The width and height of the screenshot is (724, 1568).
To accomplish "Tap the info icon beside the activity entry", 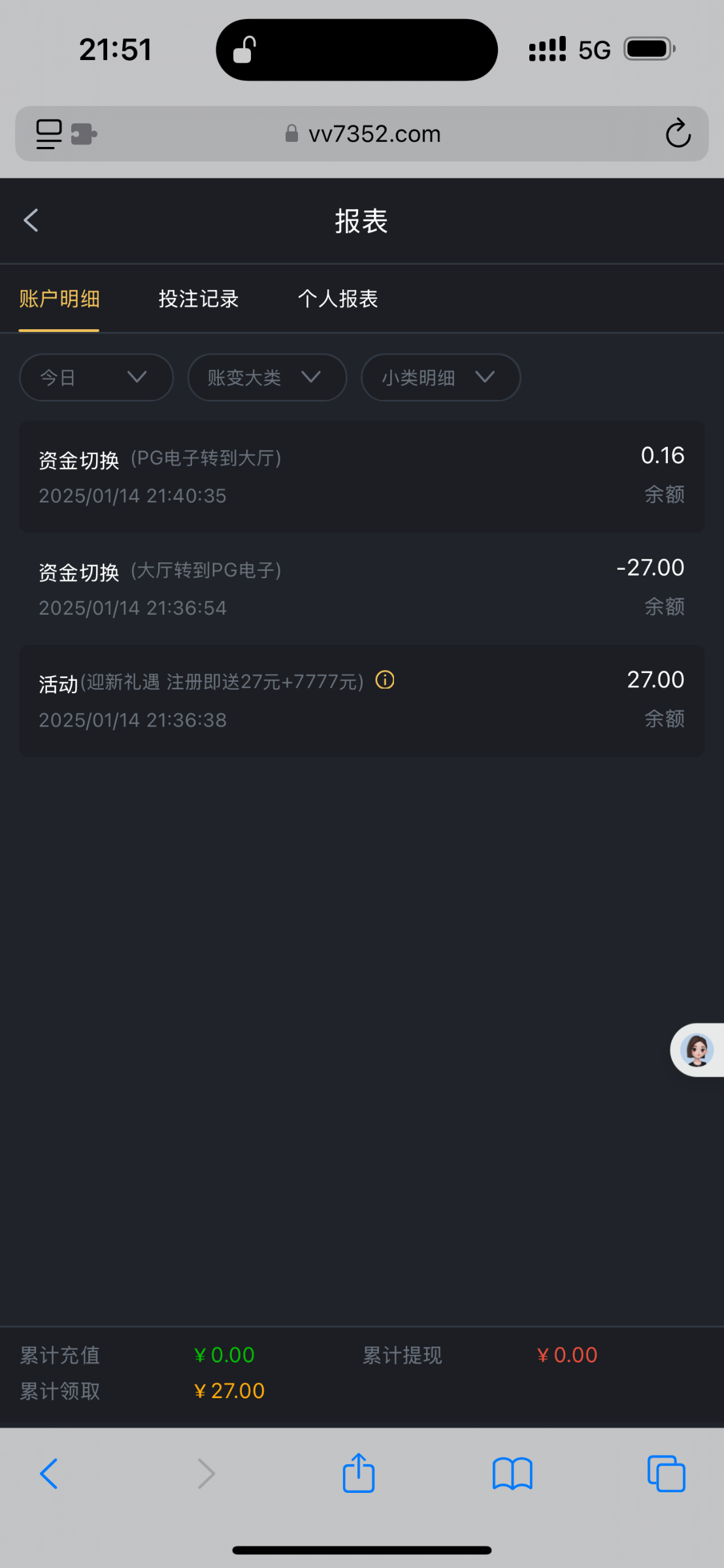I will click(385, 680).
